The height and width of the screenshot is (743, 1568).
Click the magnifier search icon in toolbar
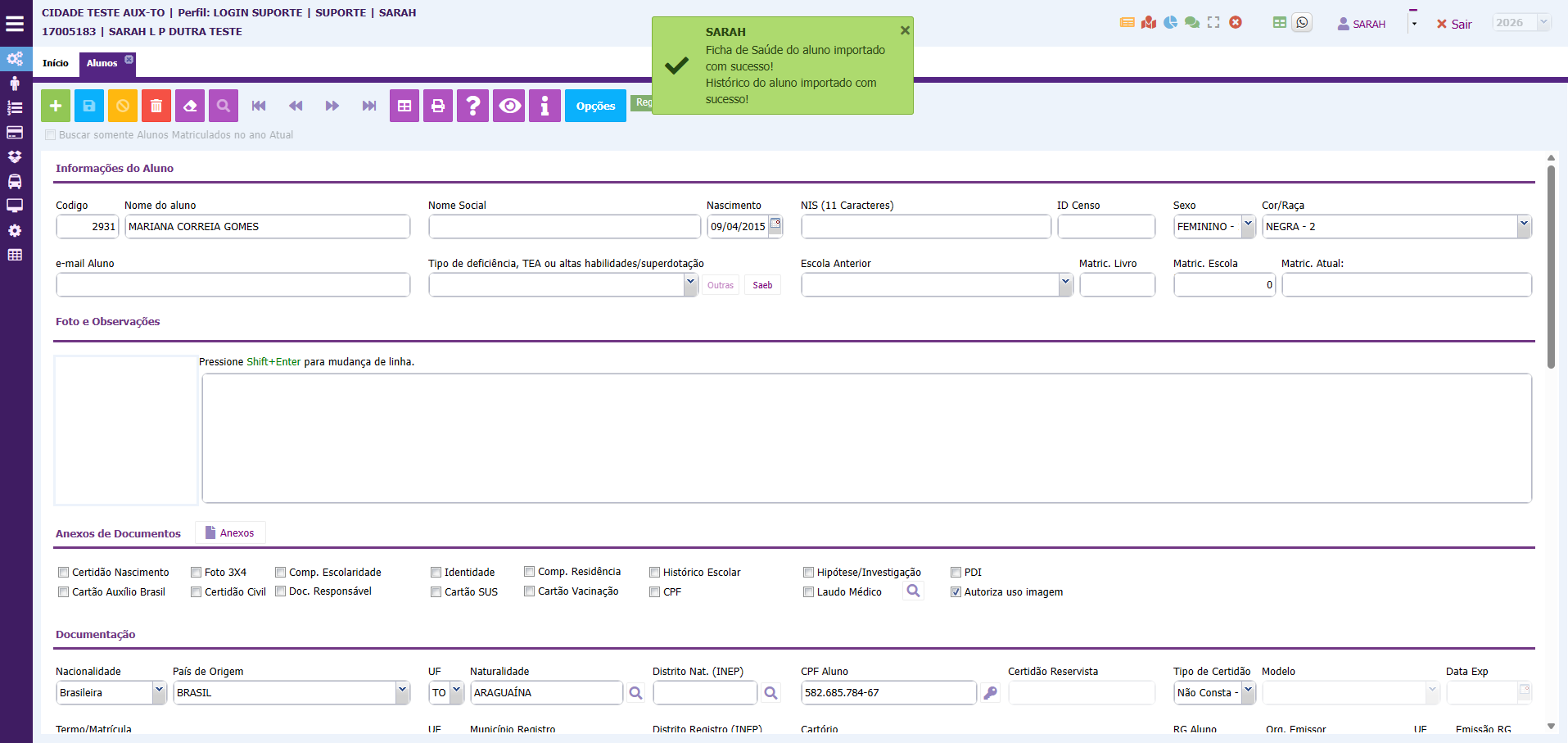coord(224,106)
